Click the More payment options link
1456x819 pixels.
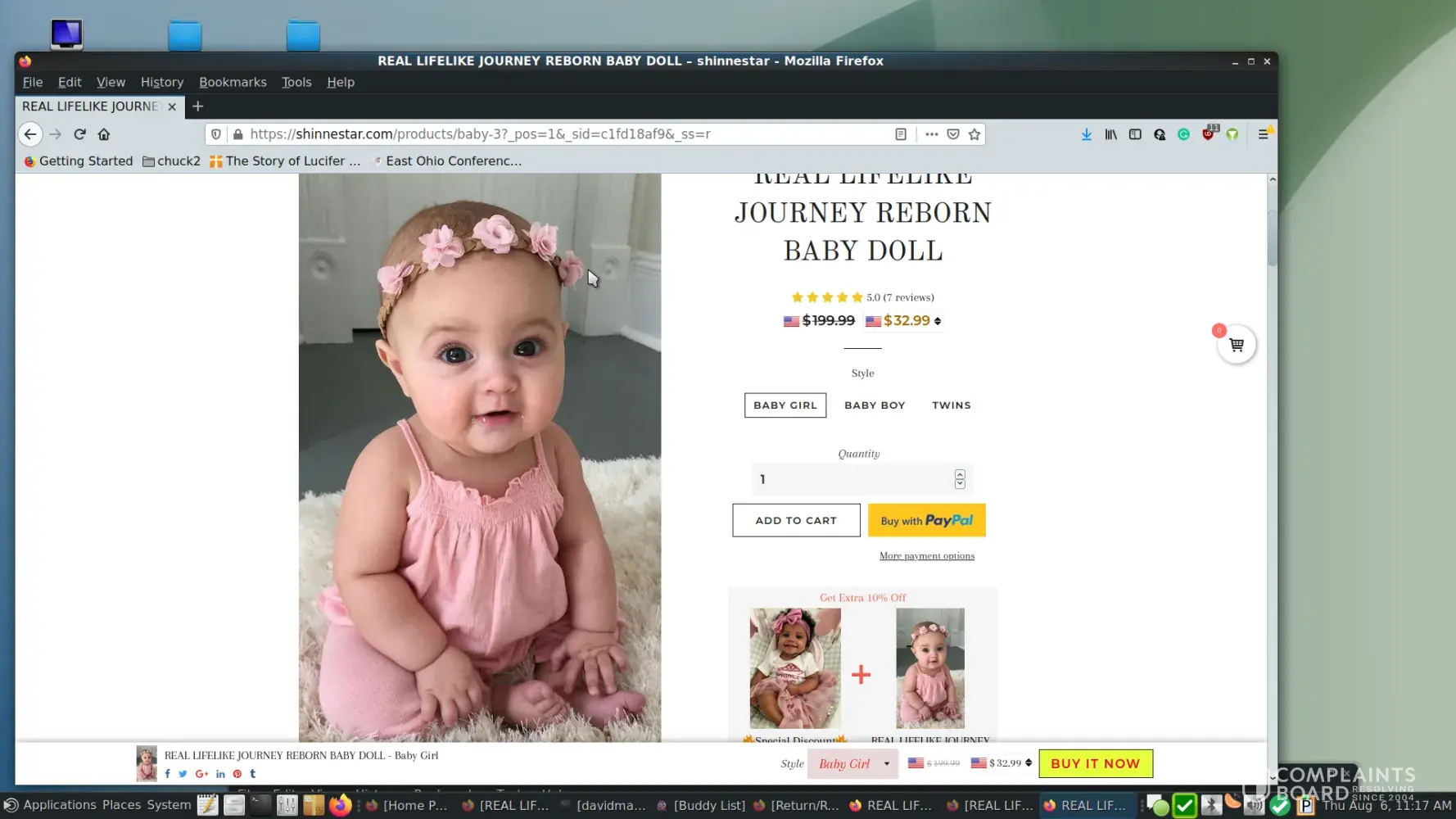point(926,555)
